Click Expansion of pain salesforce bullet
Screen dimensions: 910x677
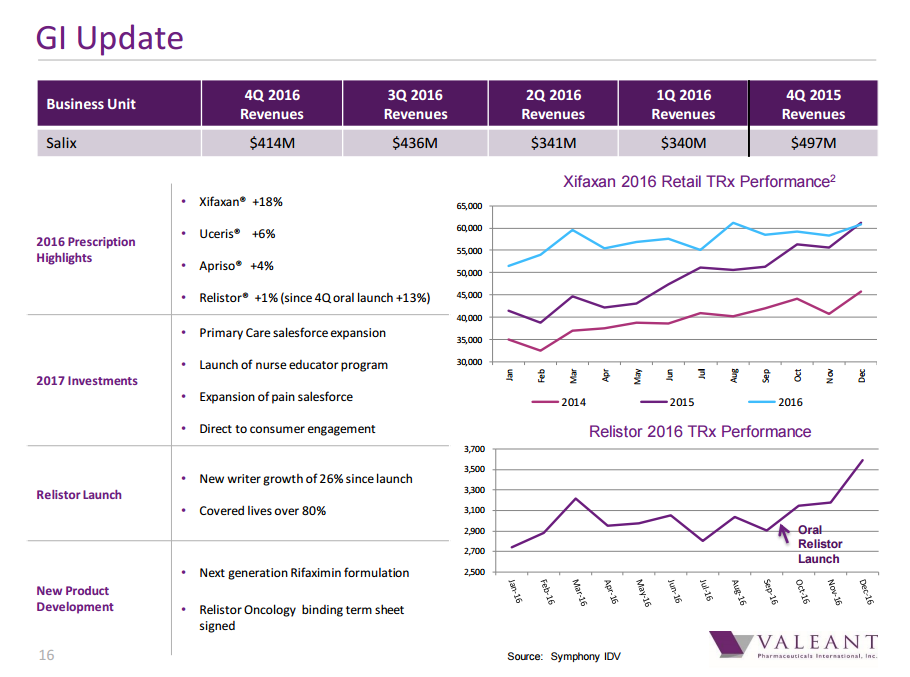coord(276,397)
